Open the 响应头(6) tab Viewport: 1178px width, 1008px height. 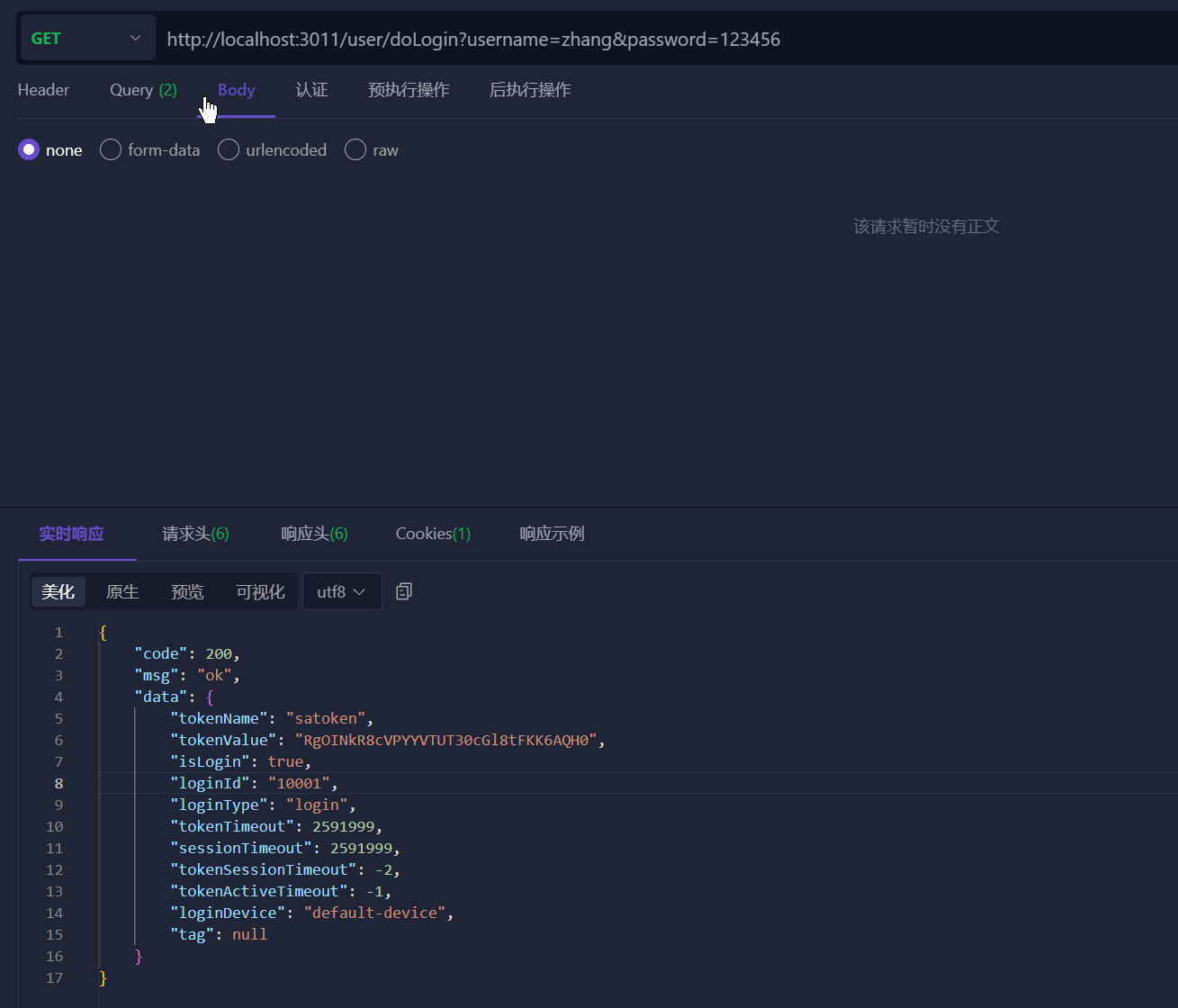coord(314,534)
